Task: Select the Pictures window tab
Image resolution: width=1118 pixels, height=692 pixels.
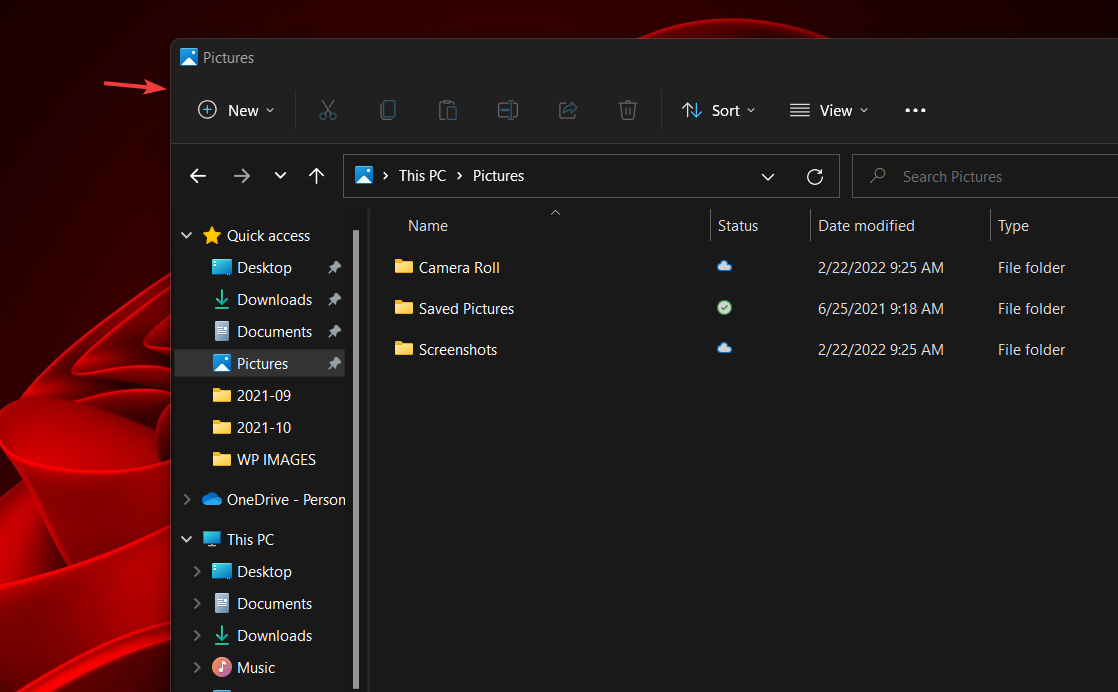Action: coord(216,57)
